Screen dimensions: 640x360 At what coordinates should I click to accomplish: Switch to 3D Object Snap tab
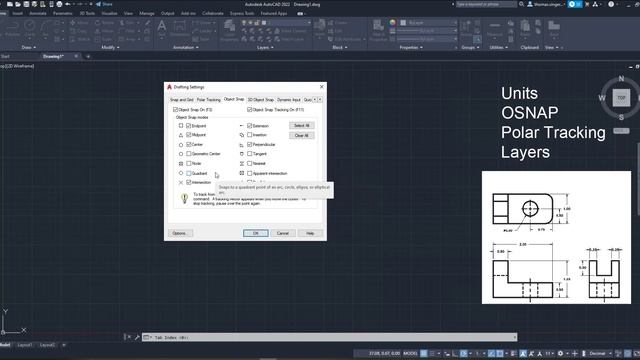pos(261,100)
